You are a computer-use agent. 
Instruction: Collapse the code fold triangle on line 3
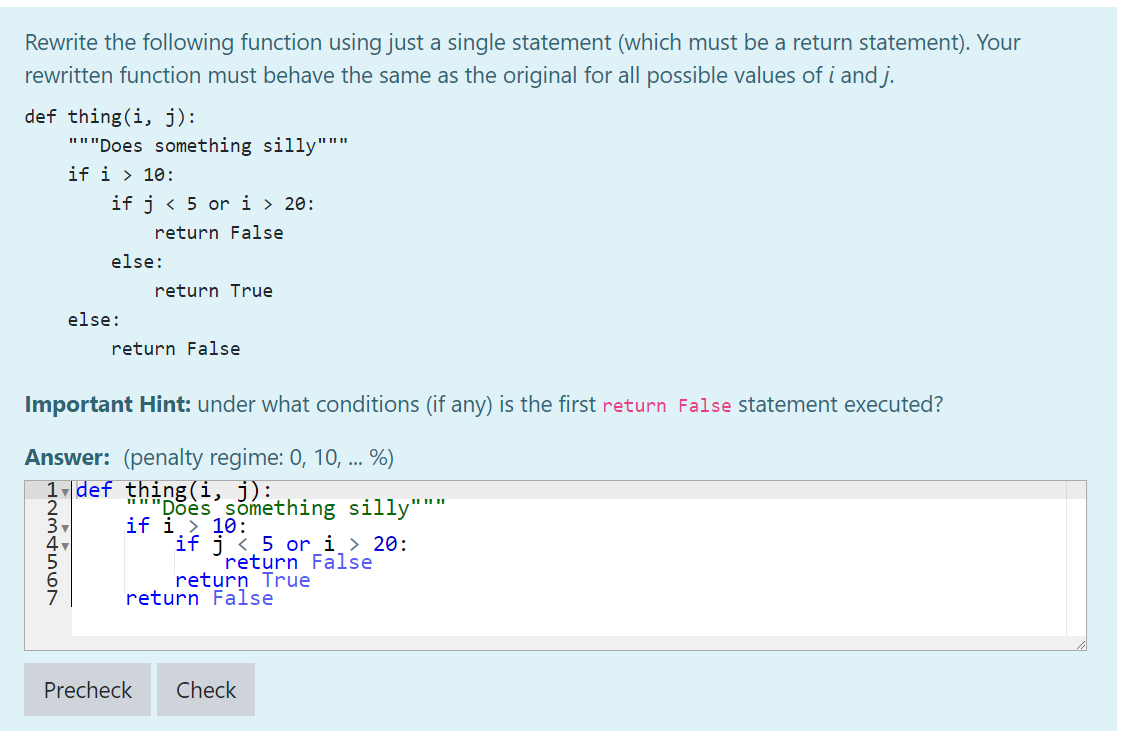63,526
